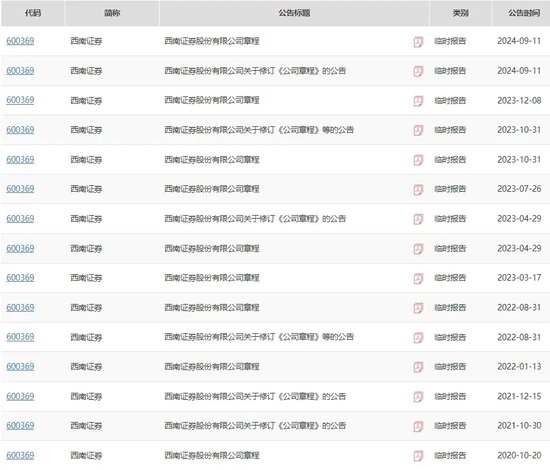
Task: Open 关于修订《公司章程》的公告 dated 2023-04-29
Action: point(255,219)
